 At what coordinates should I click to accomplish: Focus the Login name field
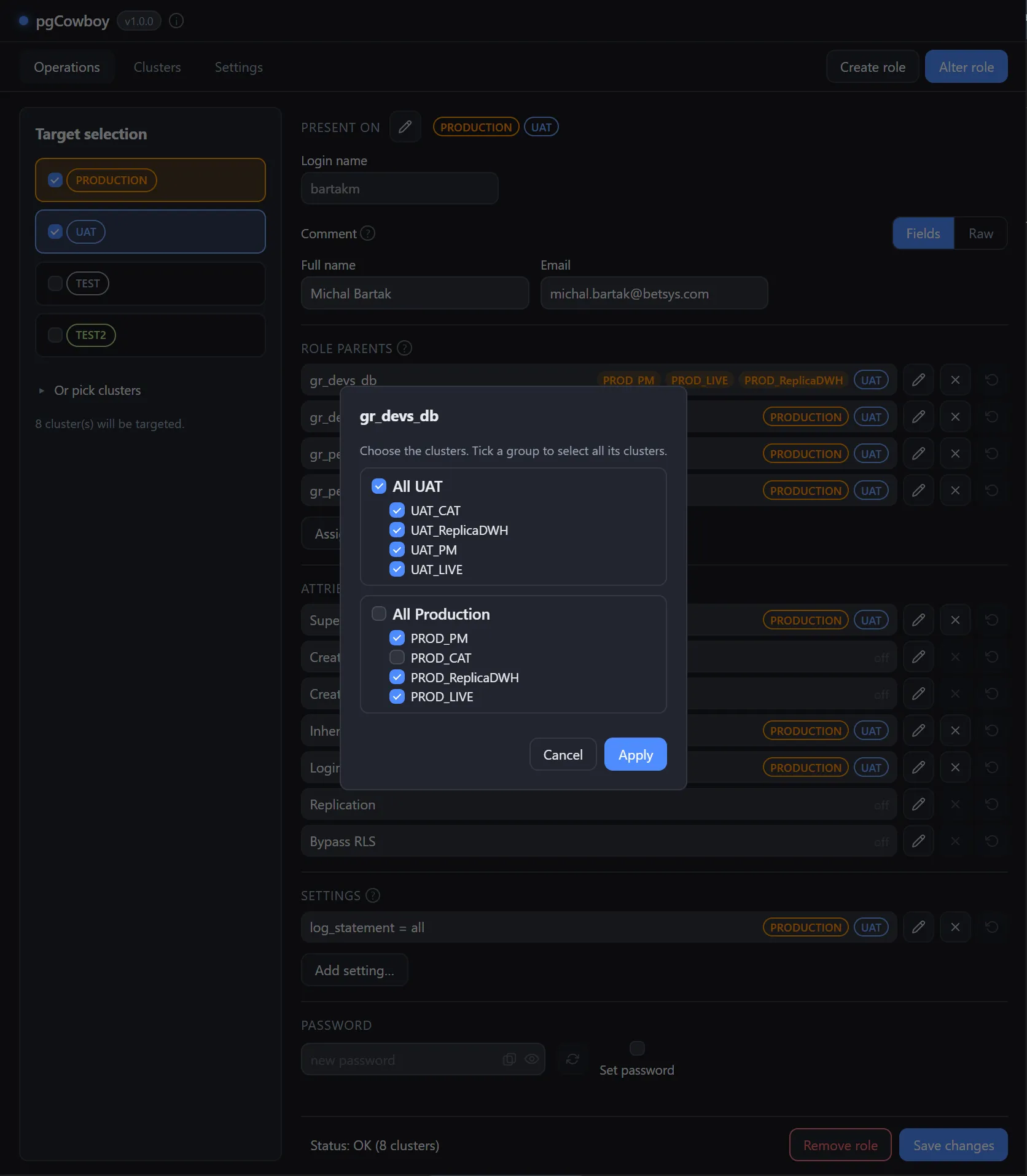399,189
